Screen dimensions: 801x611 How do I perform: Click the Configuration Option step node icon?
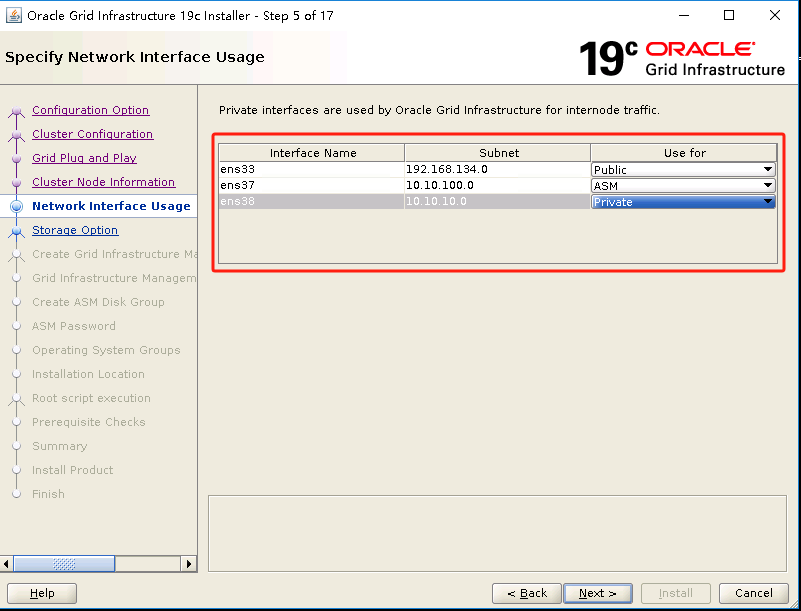coord(16,111)
